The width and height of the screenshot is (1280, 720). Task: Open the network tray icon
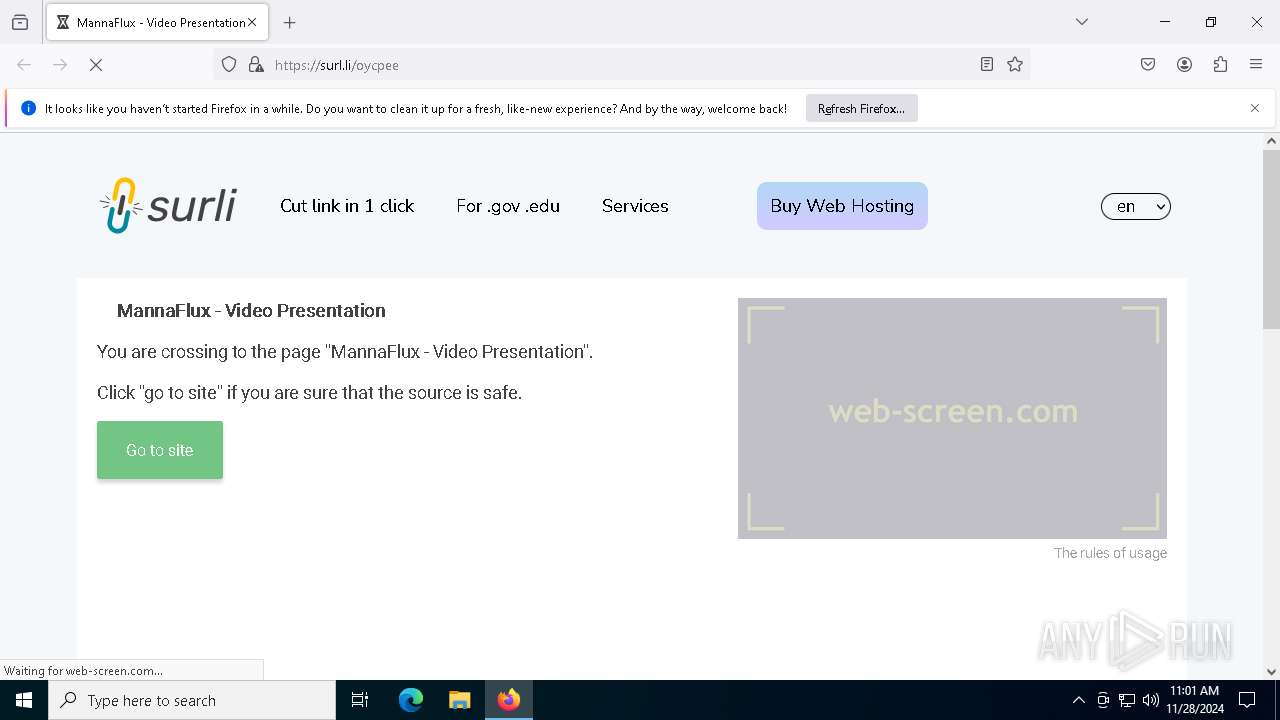[x=1127, y=700]
